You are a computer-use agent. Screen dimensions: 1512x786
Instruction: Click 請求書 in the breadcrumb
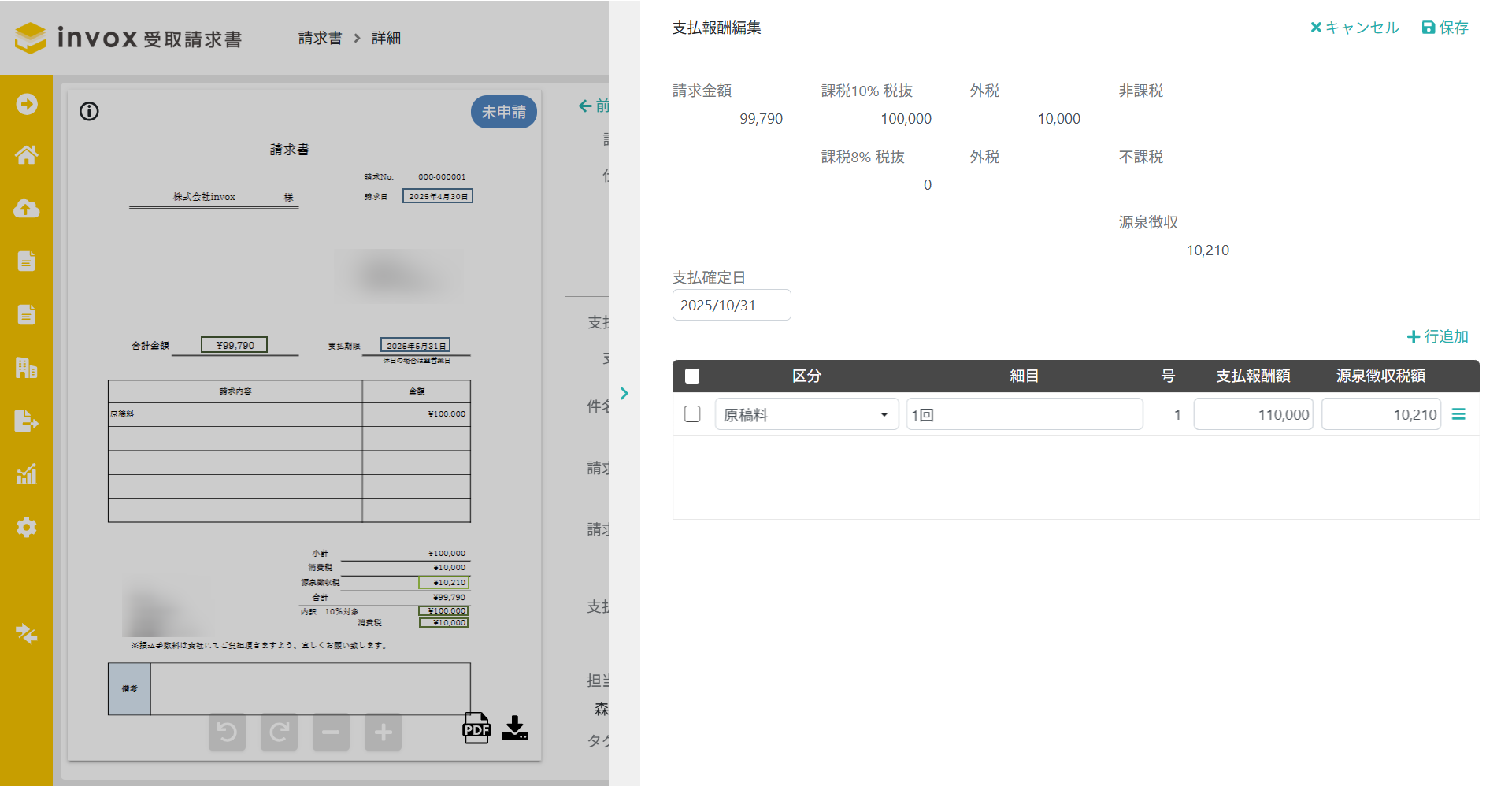point(320,38)
